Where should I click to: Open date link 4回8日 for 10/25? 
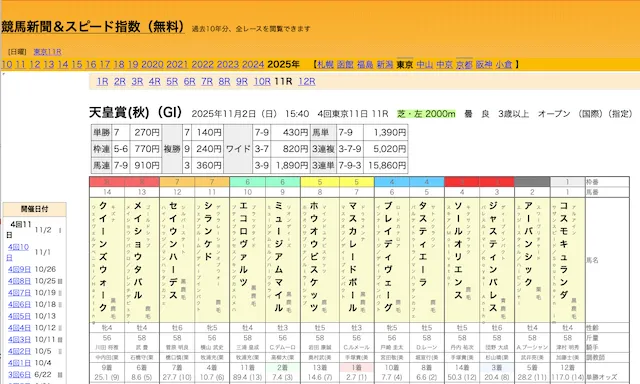coord(19,281)
